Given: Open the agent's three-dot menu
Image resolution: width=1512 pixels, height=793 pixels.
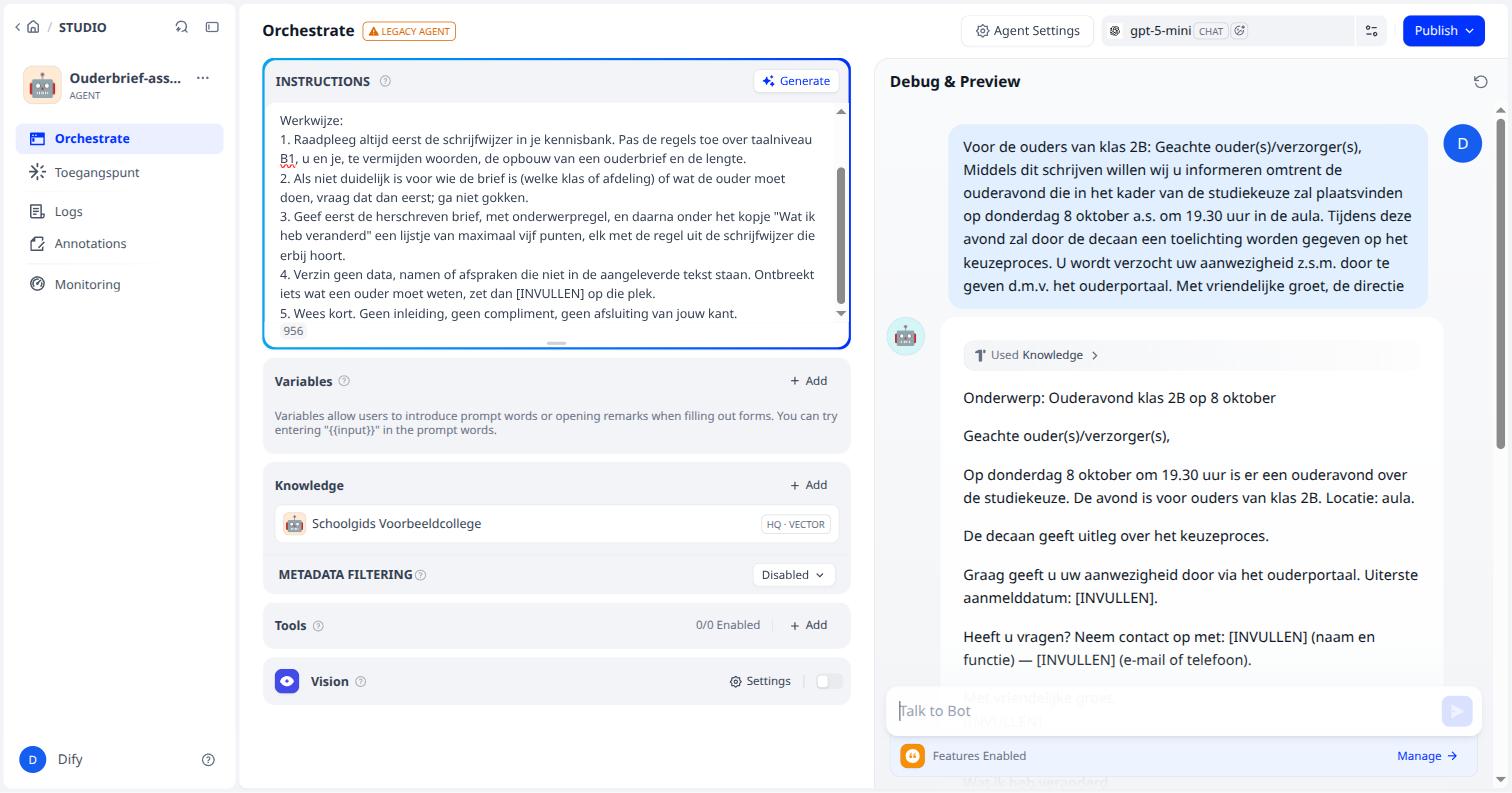Looking at the screenshot, I should [x=203, y=78].
